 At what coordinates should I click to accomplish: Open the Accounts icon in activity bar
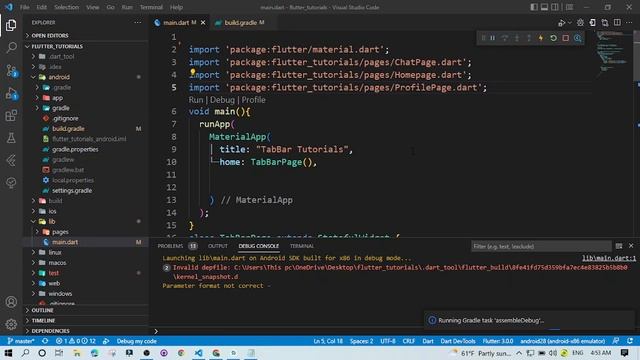point(11,302)
